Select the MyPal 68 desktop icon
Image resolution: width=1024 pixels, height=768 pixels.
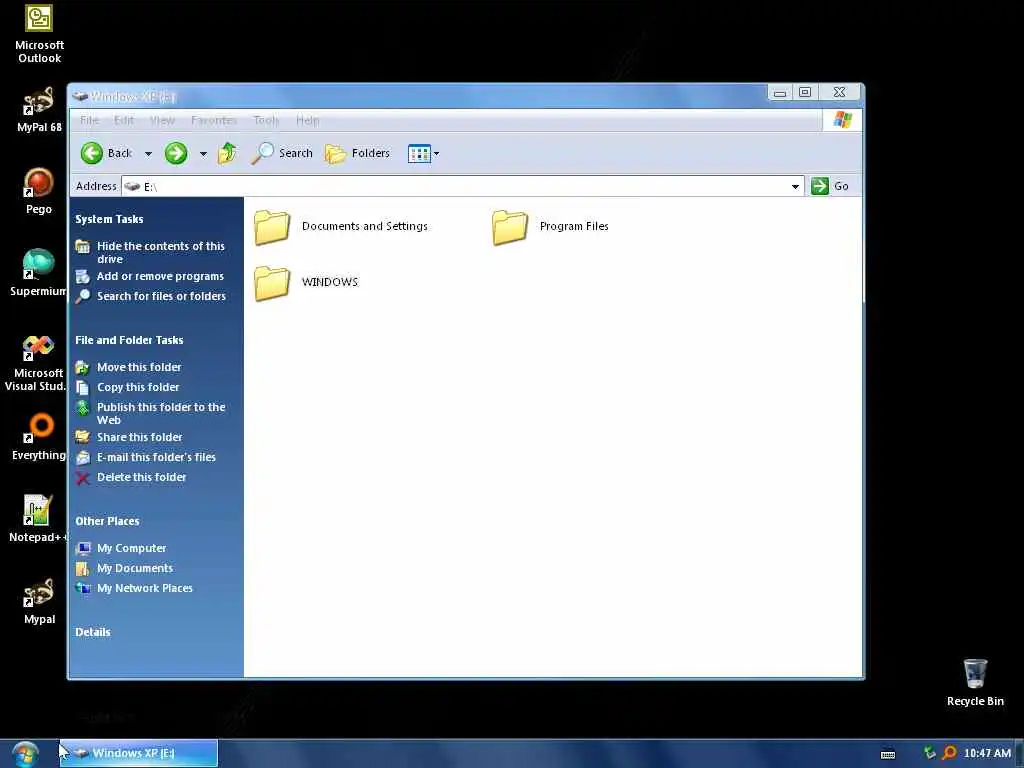(x=39, y=110)
